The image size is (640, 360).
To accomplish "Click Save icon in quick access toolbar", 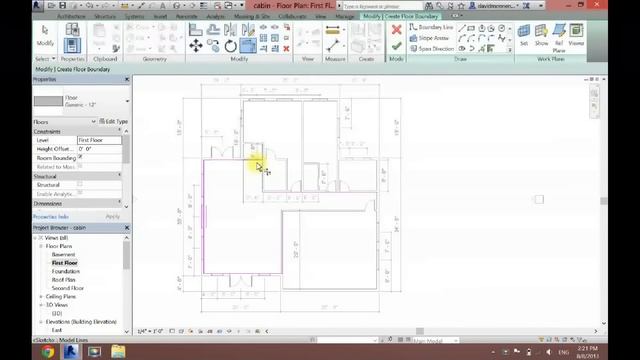I will click(x=62, y=5).
